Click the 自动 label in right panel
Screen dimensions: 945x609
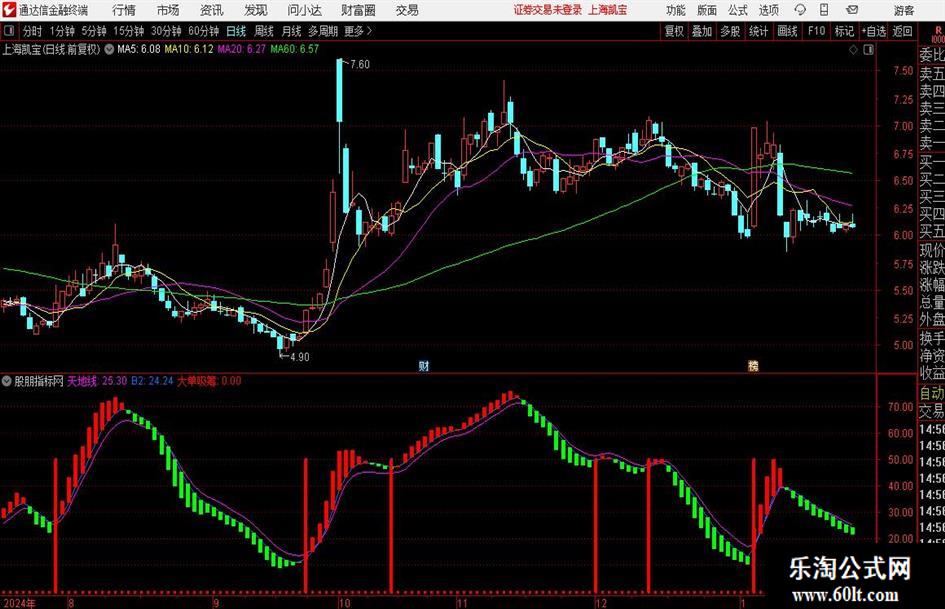pyautogui.click(x=932, y=393)
